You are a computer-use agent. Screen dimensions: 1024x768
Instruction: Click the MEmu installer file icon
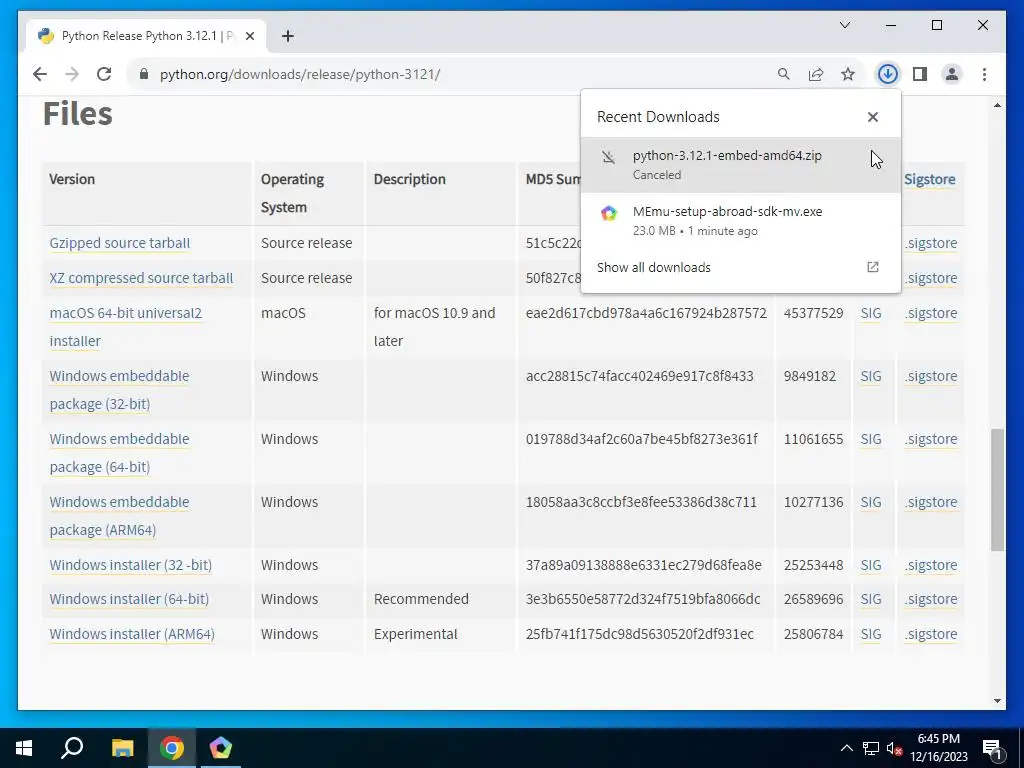[609, 214]
